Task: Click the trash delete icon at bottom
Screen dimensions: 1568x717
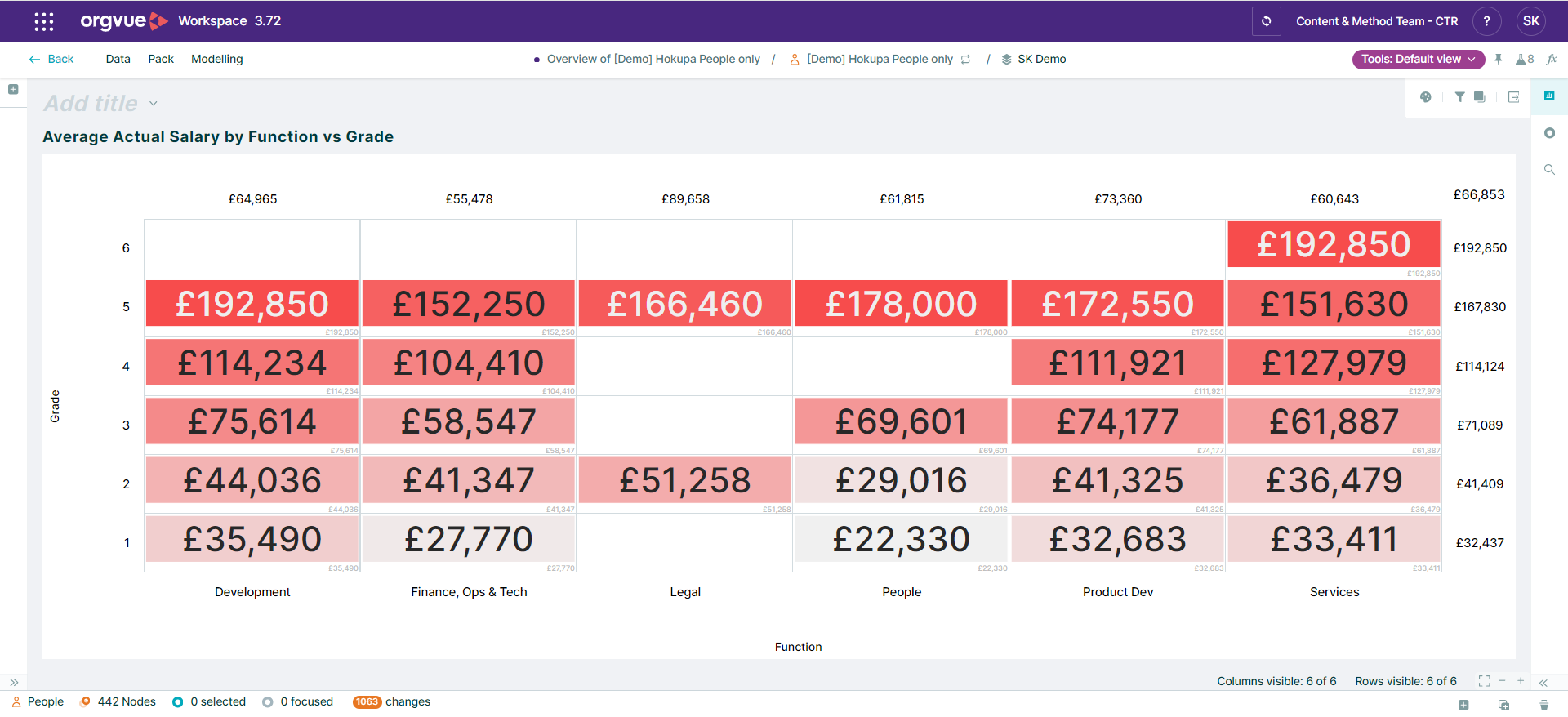Action: (x=1543, y=705)
